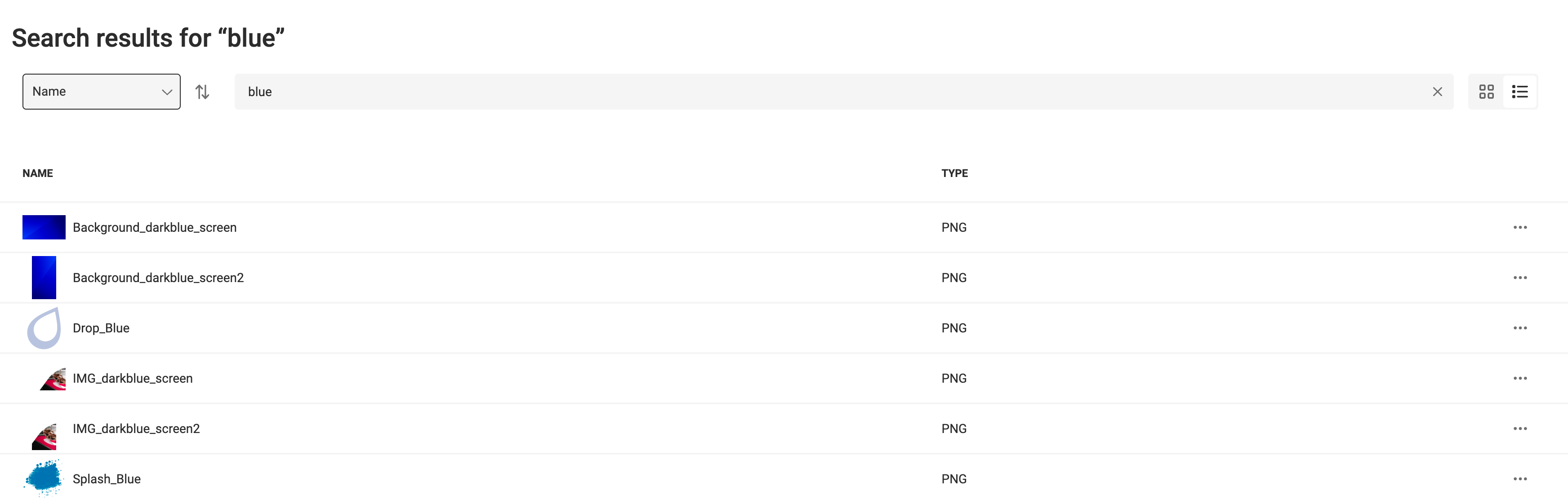Open the IMG_darkblue_screen file name
The height and width of the screenshot is (504, 1568).
(133, 378)
